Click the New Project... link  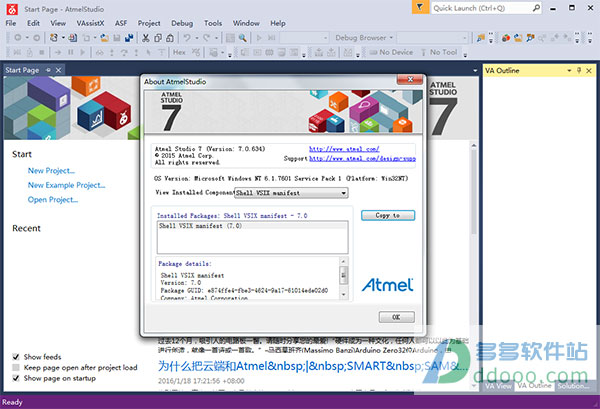[51, 171]
